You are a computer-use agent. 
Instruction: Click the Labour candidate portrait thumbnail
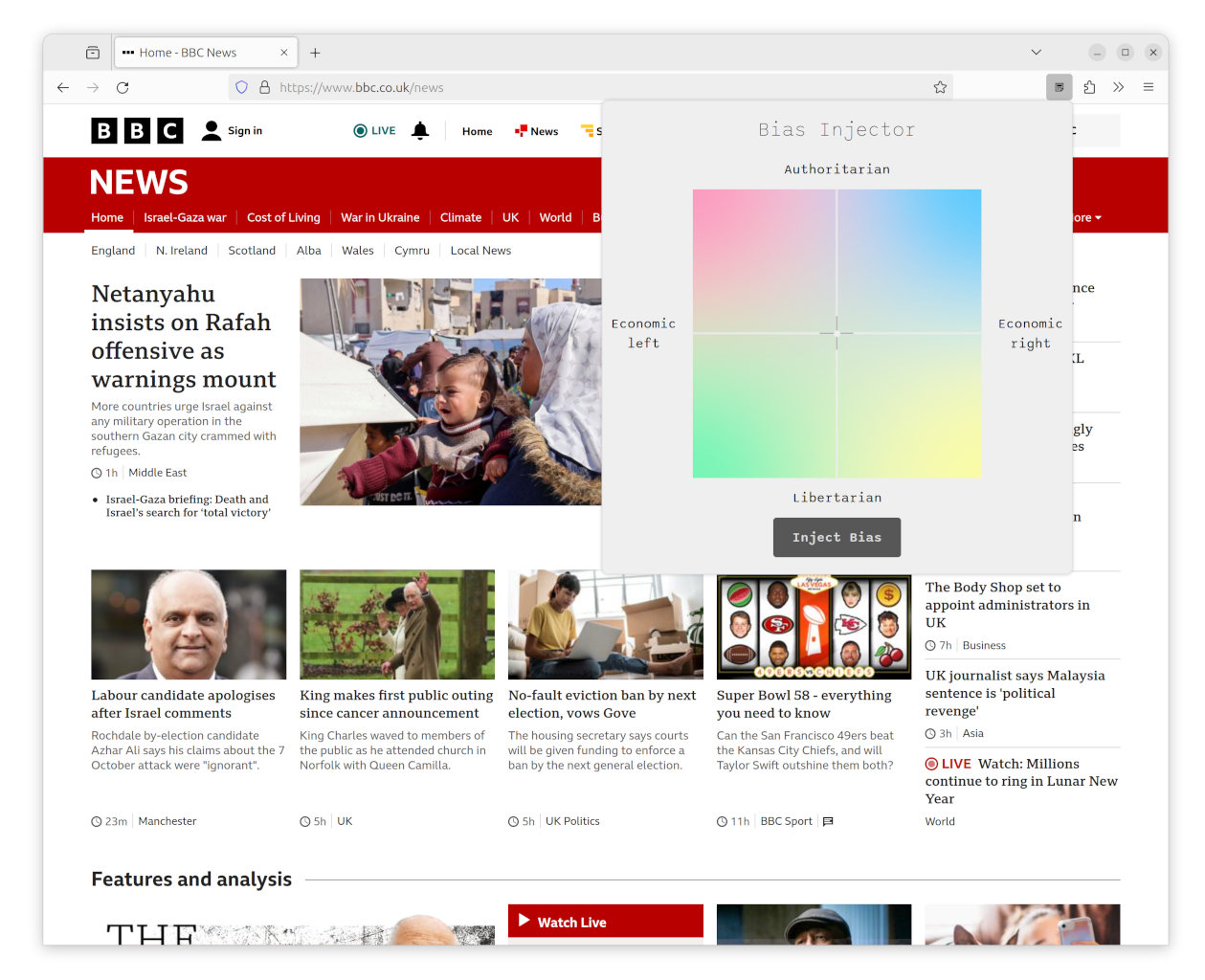coord(189,625)
